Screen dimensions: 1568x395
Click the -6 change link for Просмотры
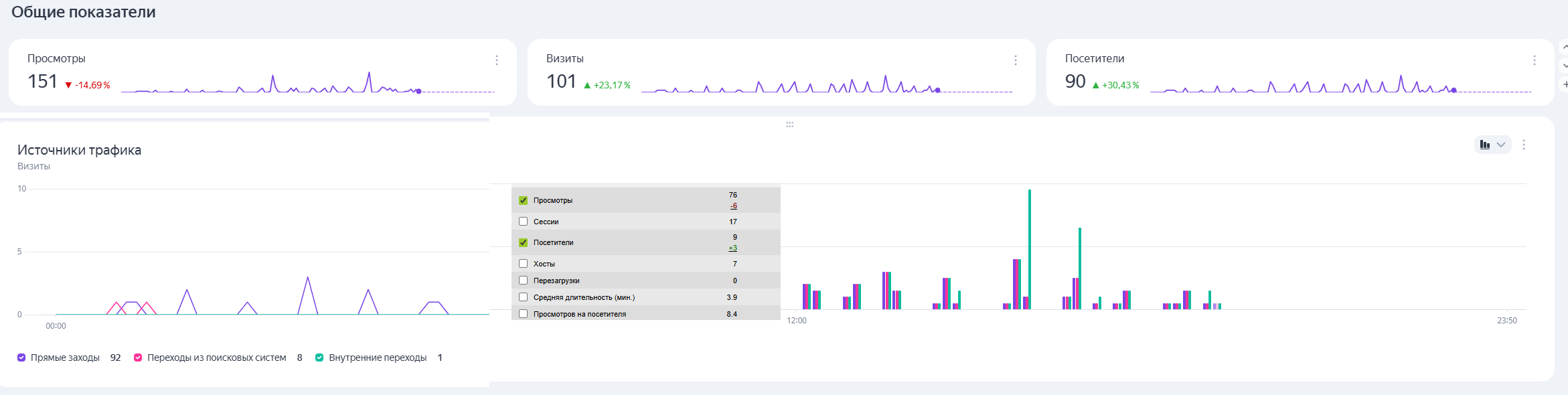pos(733,206)
